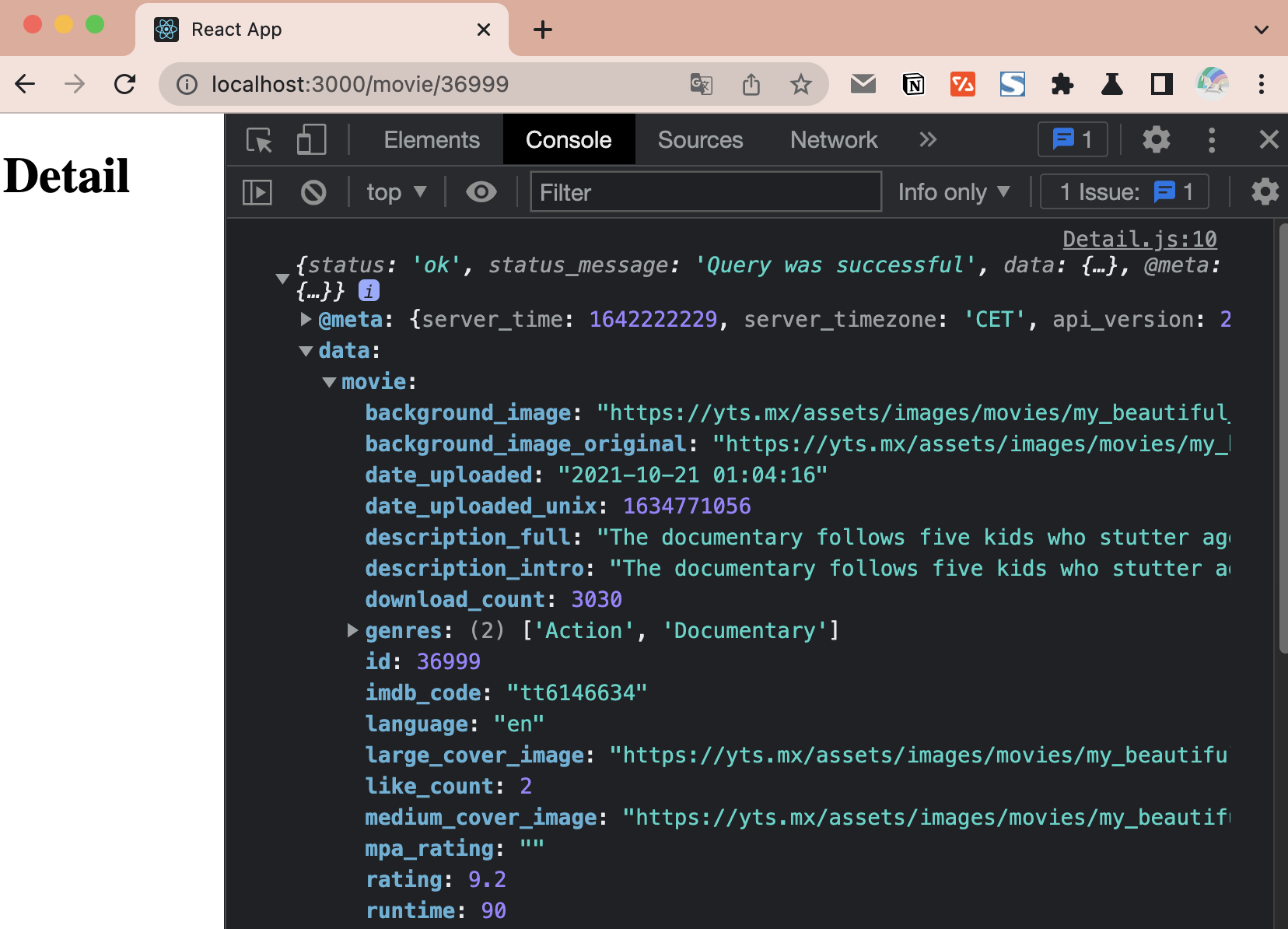Open the Extensions puzzle menu
This screenshot has width=1288, height=929.
coord(1062,84)
